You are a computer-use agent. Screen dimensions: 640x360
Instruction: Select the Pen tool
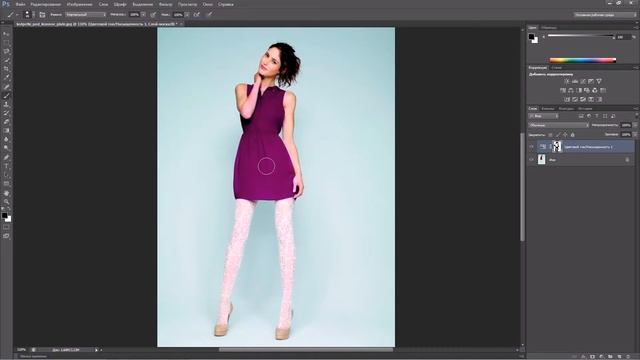click(x=6, y=158)
